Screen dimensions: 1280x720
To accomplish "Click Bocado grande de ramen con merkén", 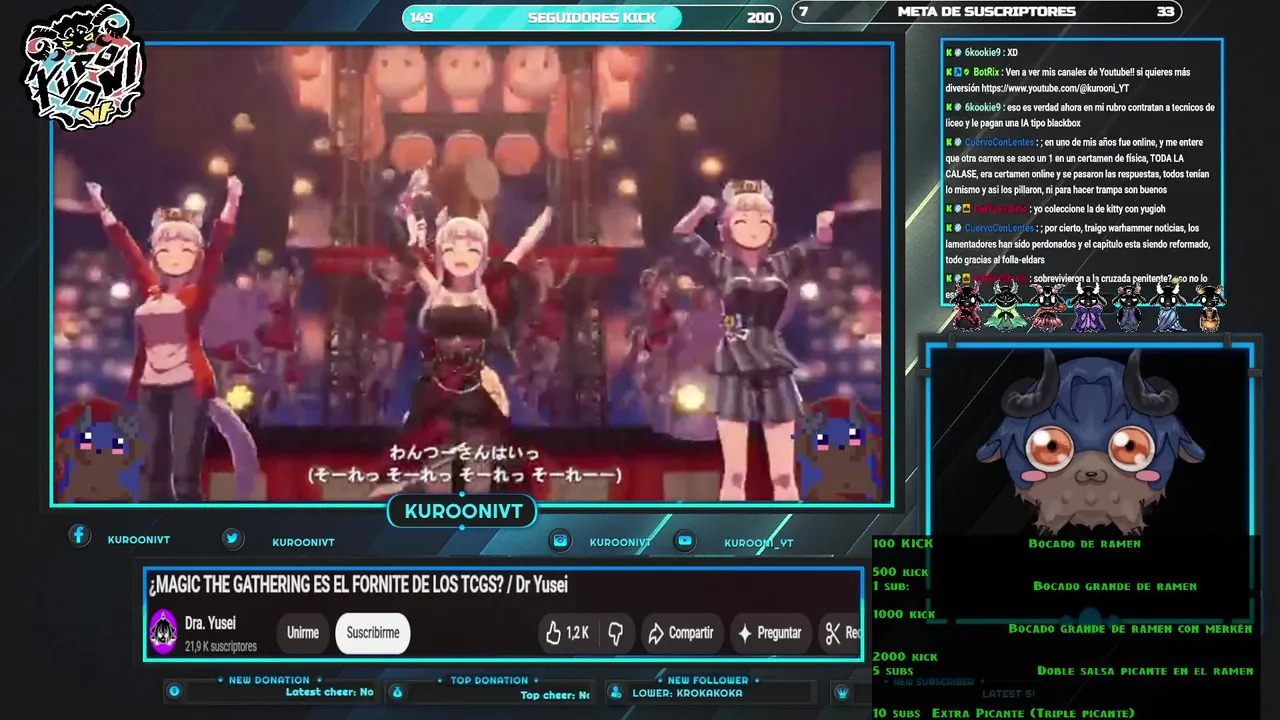I will [x=1130, y=629].
